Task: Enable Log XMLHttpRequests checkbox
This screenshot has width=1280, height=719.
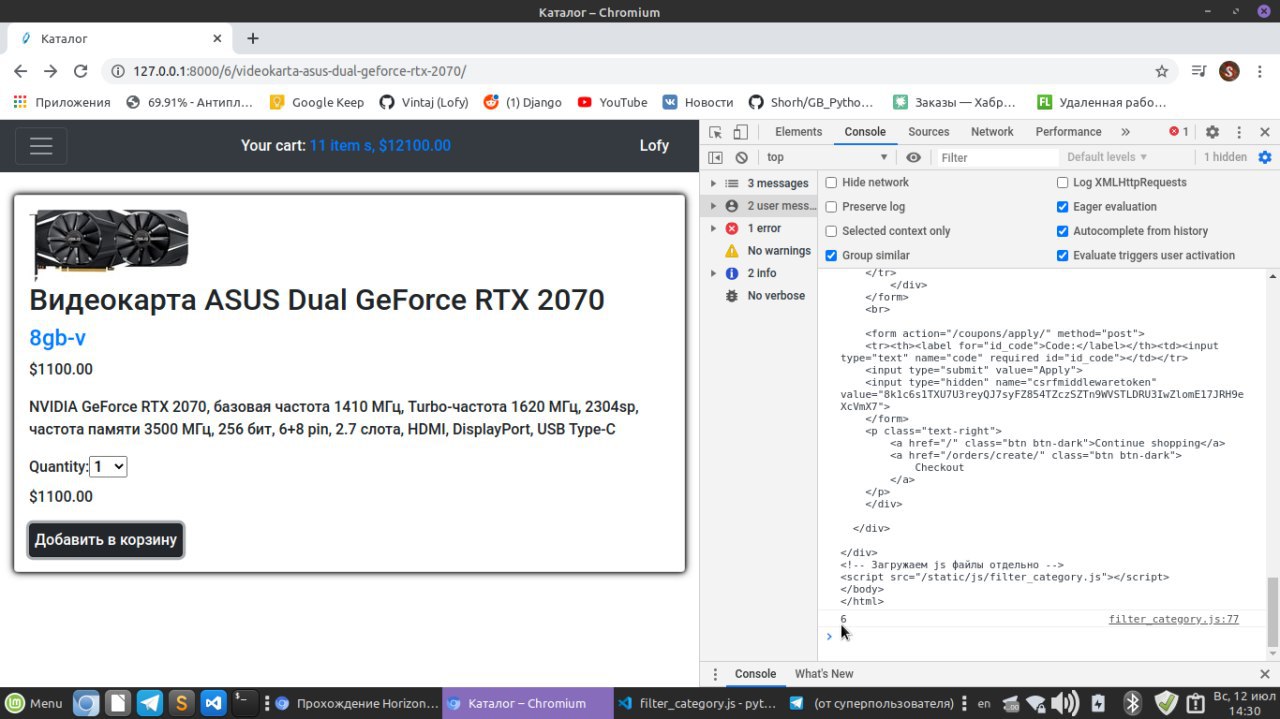Action: point(1063,183)
